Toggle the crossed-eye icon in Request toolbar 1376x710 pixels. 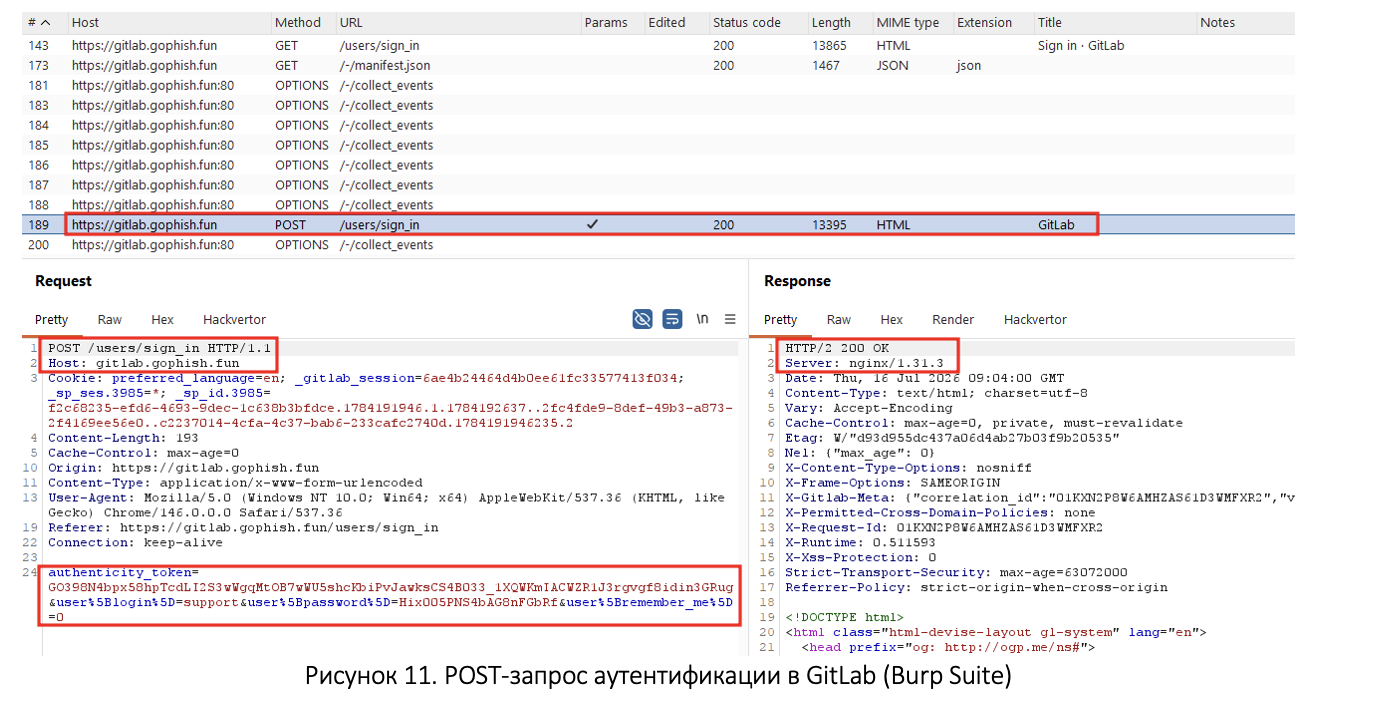pyautogui.click(x=643, y=319)
